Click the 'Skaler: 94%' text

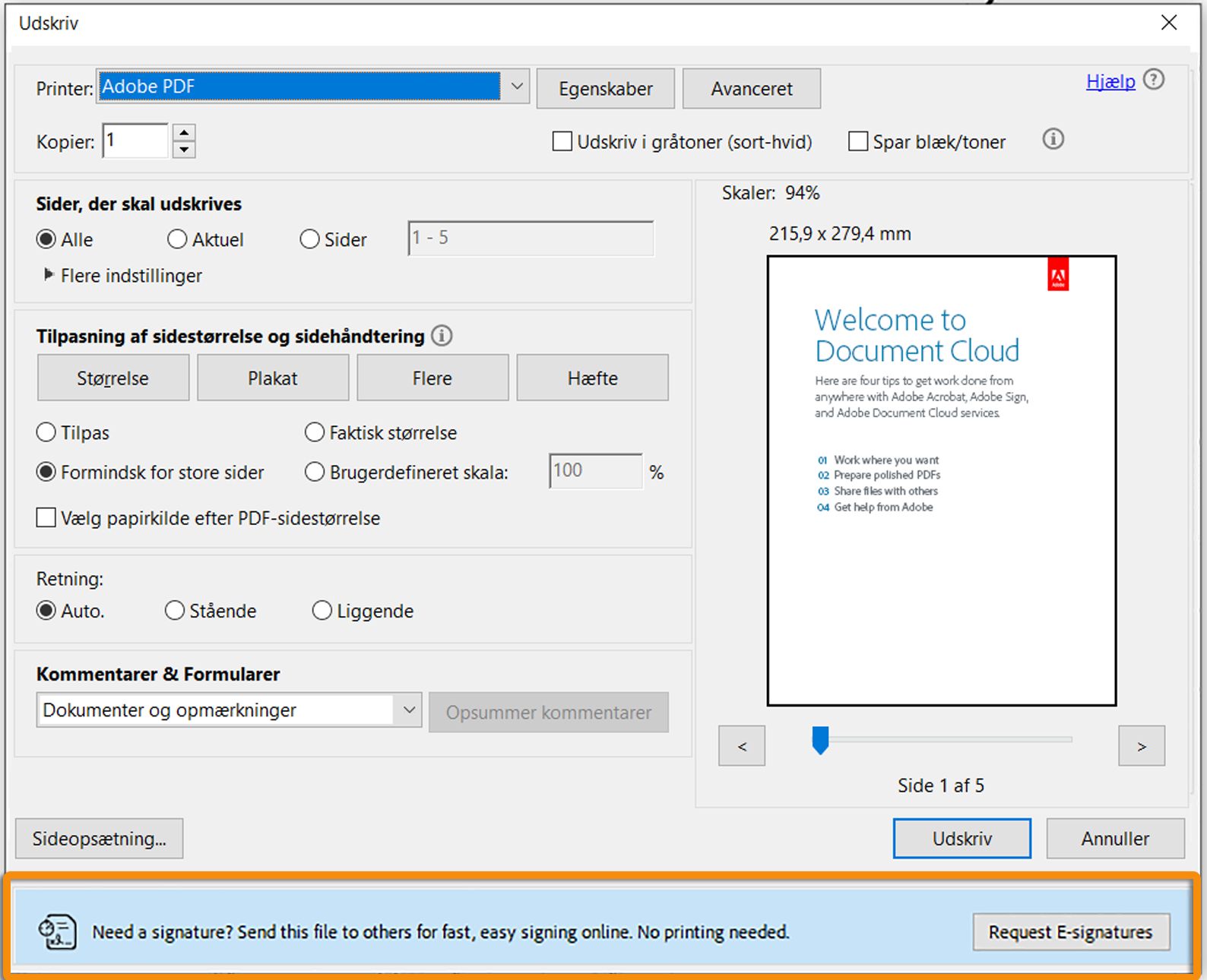click(771, 193)
